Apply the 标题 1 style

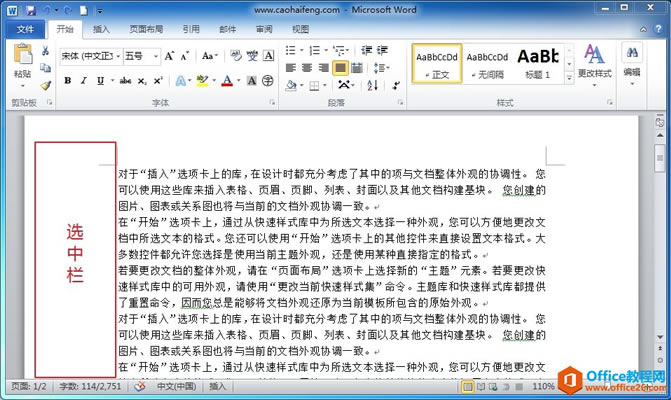pos(538,63)
